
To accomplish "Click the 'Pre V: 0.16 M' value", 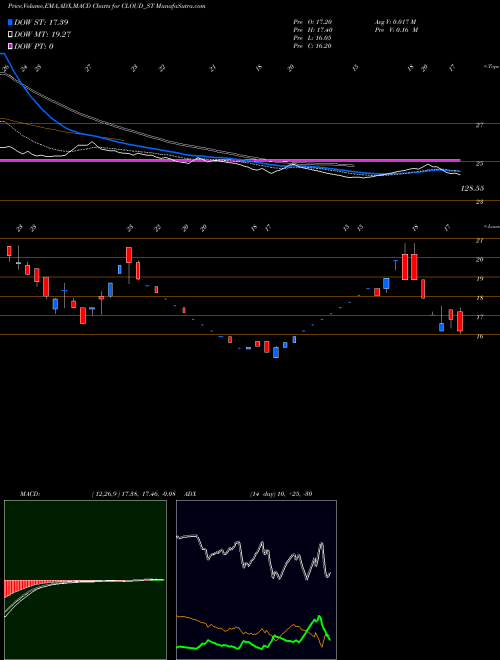I will coord(396,30).
